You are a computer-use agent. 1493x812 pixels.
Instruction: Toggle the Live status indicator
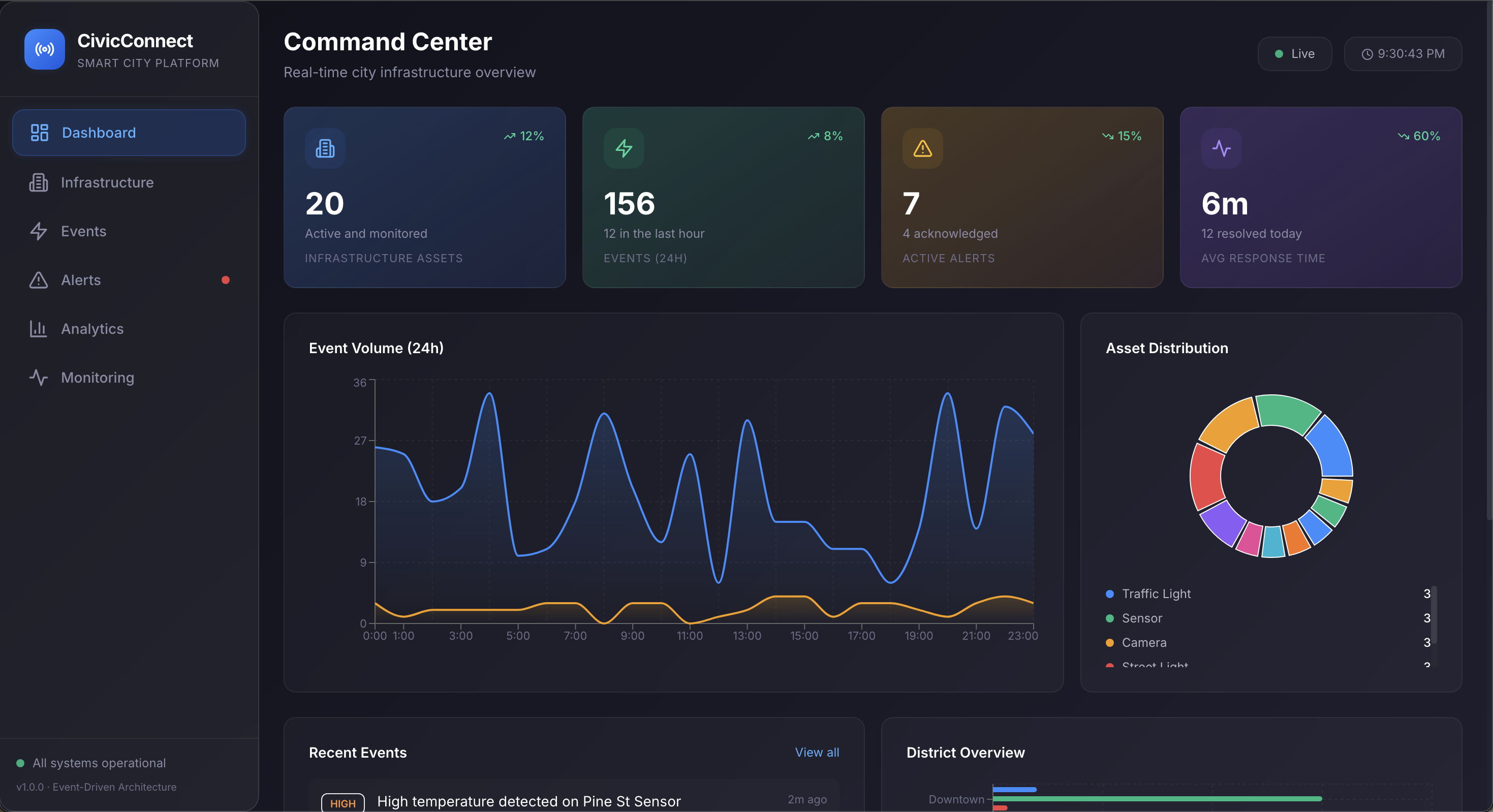[x=1295, y=53]
